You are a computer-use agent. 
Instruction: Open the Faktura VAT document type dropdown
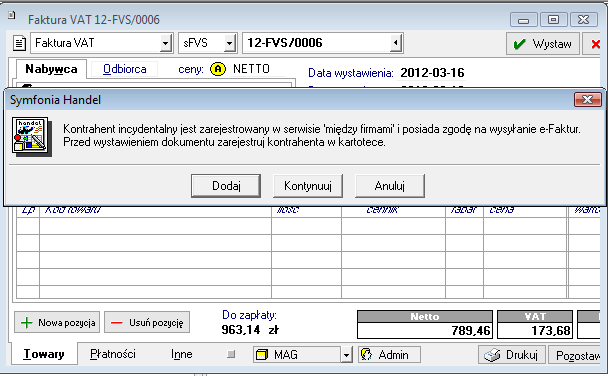(166, 43)
